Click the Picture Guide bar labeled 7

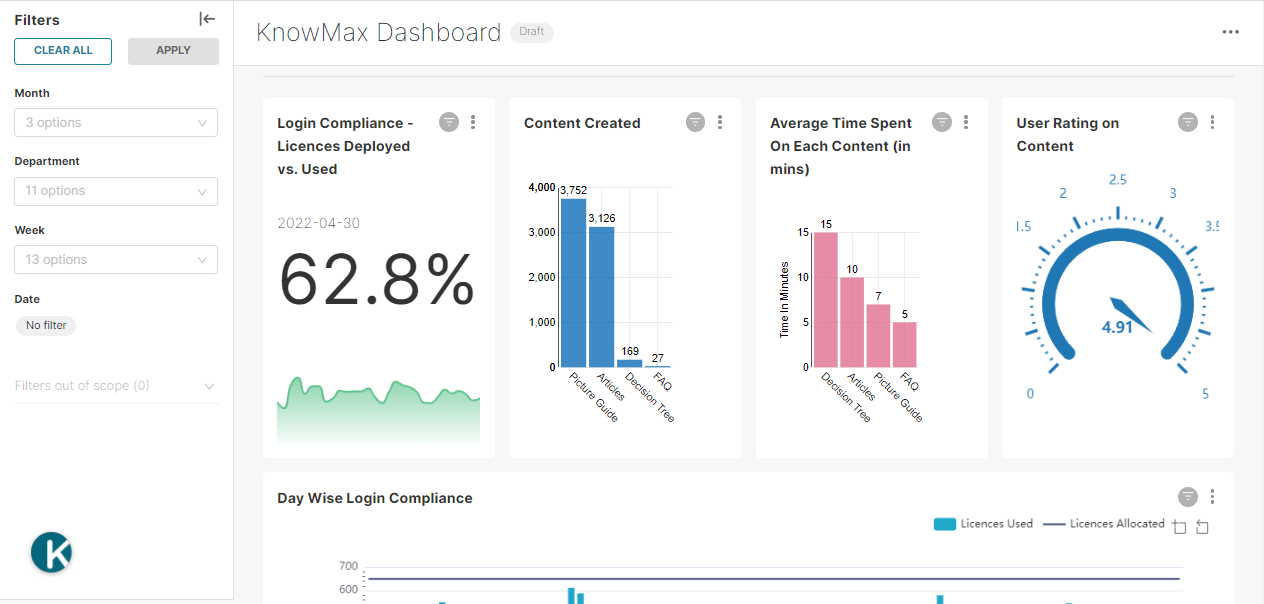[878, 336]
